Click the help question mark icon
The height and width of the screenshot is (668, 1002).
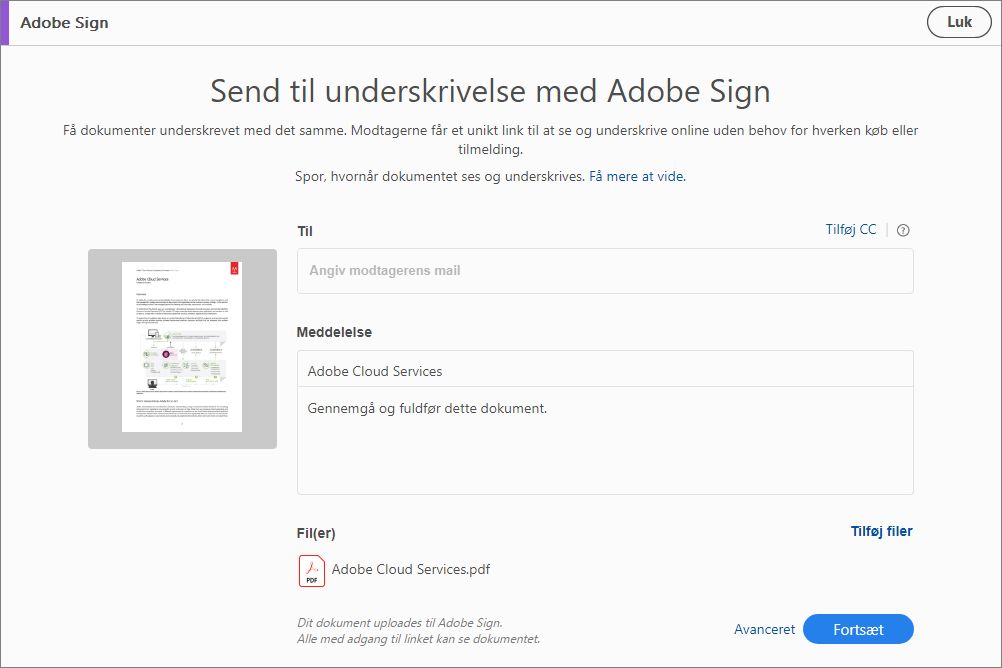(x=903, y=230)
